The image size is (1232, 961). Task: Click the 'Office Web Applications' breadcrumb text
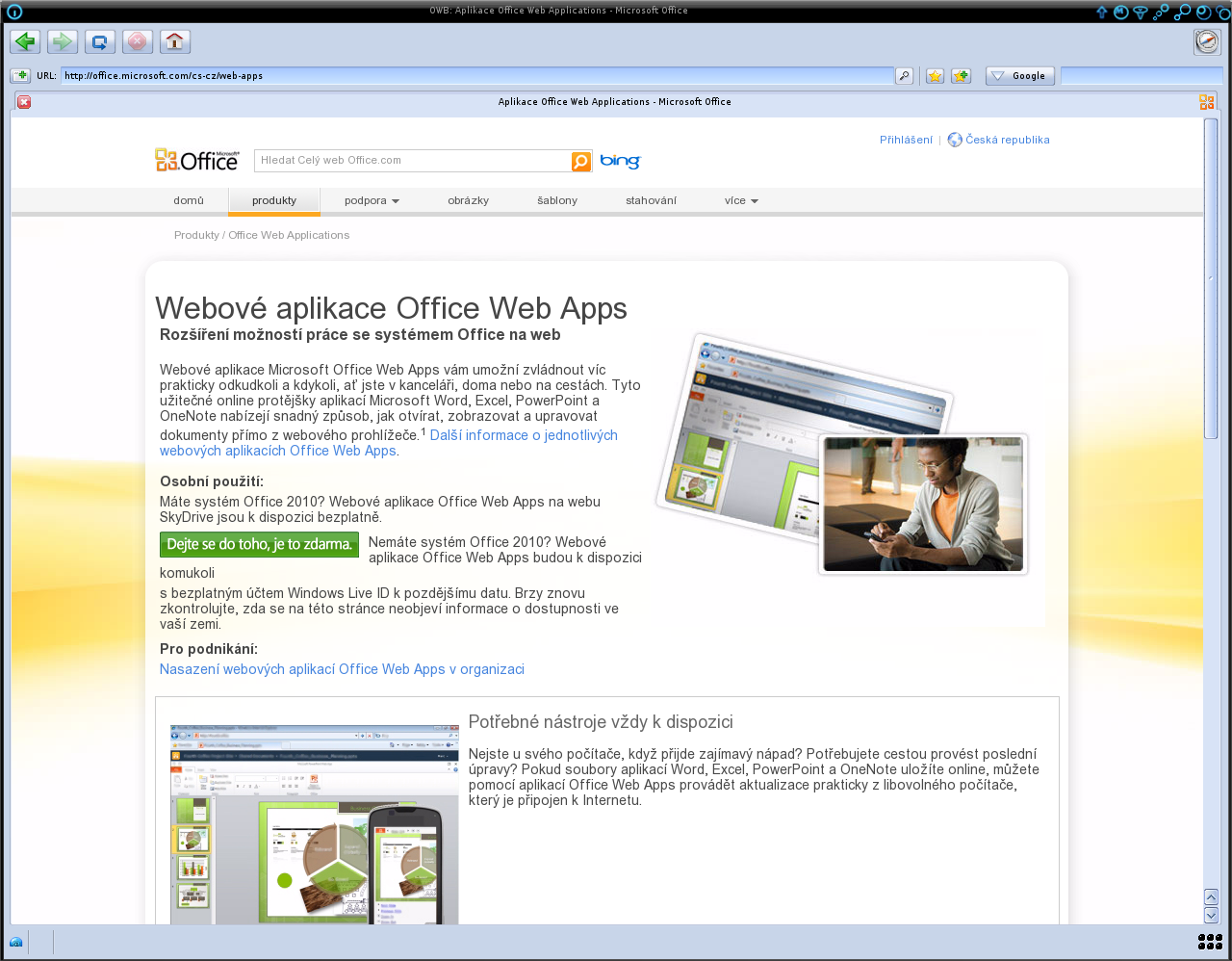click(x=289, y=235)
